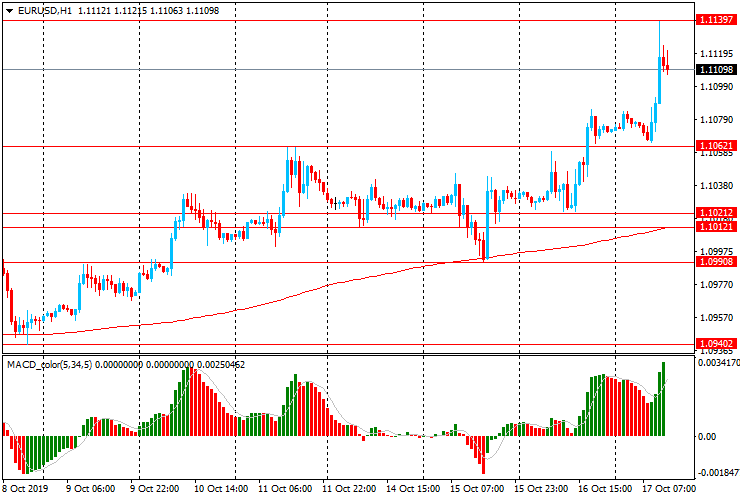
Task: Click the 17 Oct 07:00 time label
Action: point(669,488)
